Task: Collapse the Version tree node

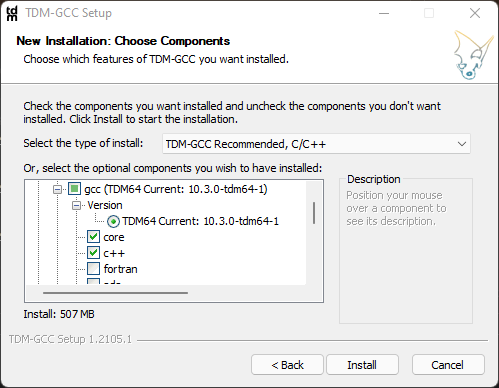Action: point(76,205)
